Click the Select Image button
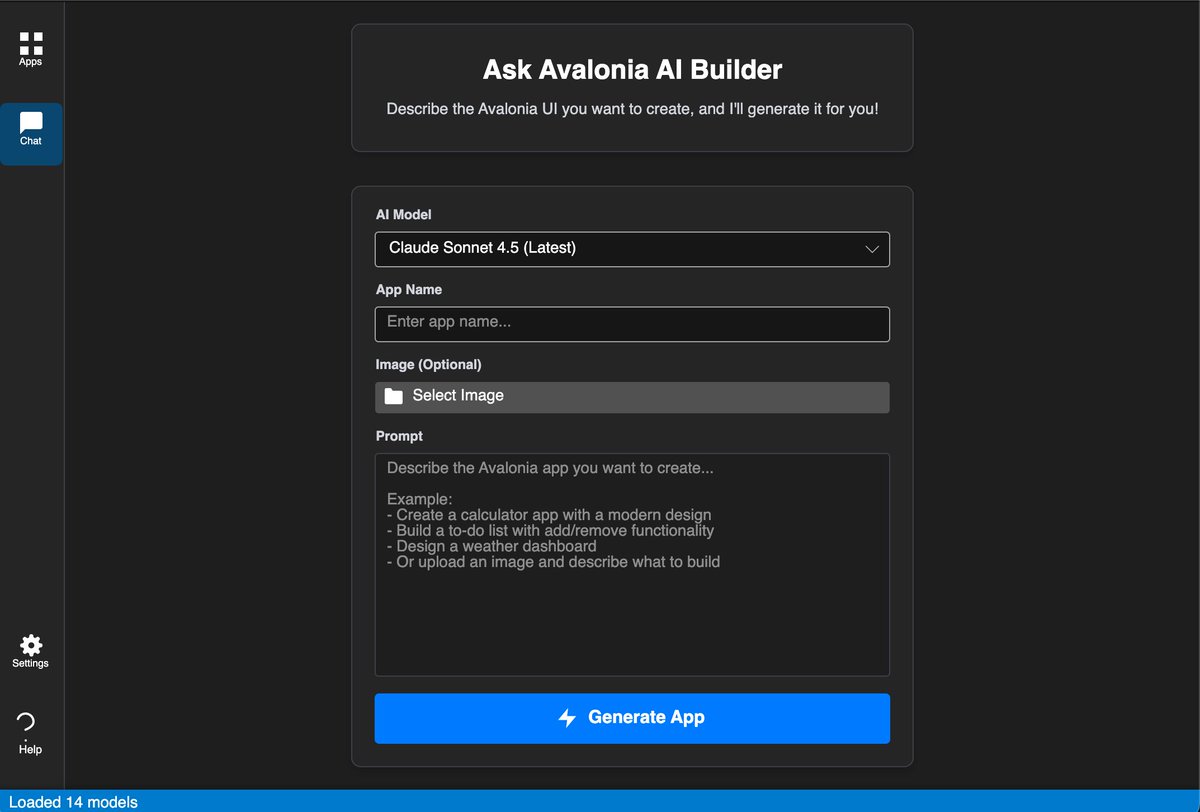 click(632, 397)
